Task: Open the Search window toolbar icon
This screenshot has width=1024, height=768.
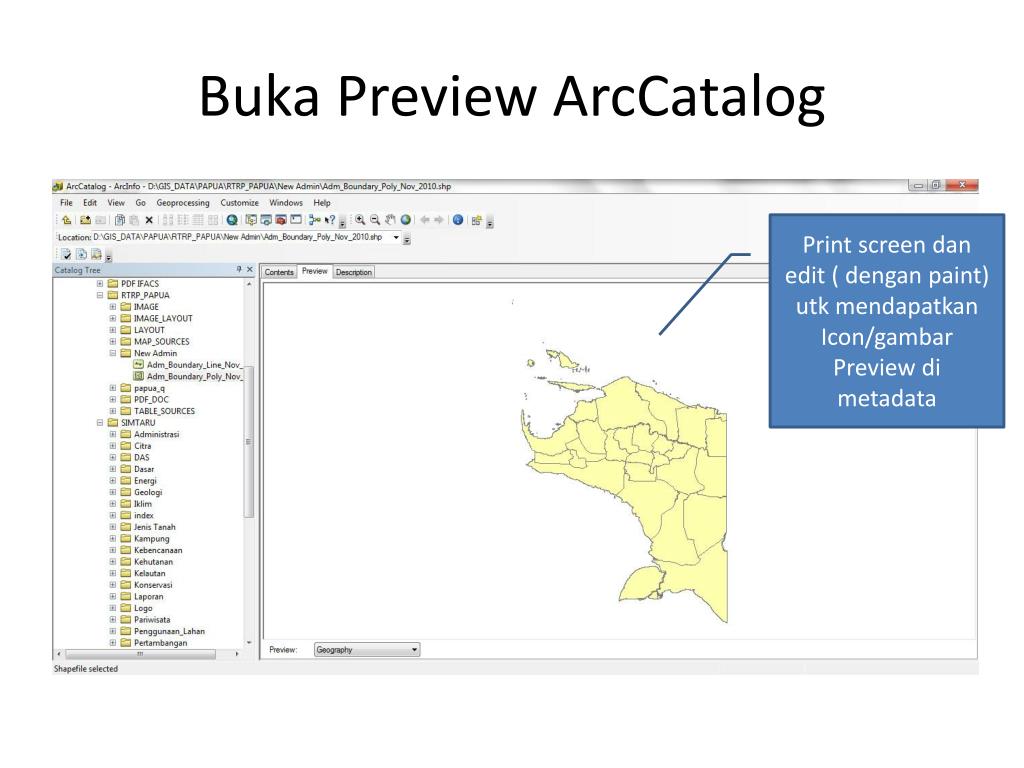Action: [x=266, y=220]
